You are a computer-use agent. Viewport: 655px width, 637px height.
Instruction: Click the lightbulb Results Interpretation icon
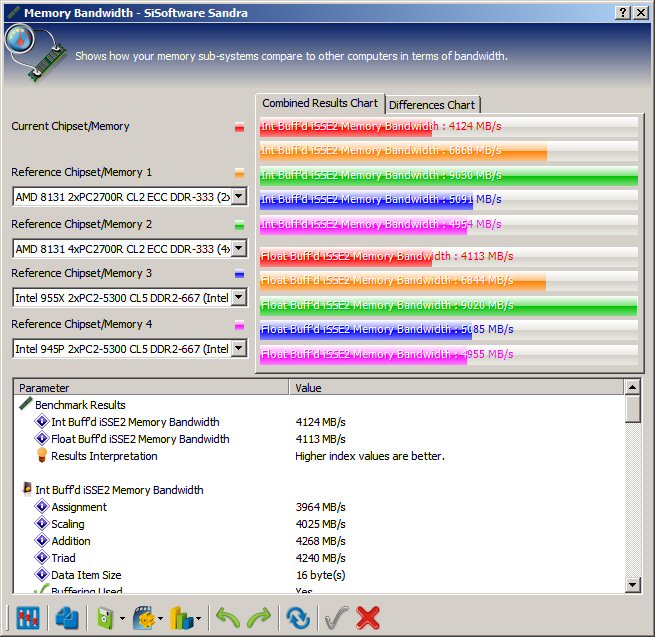coord(42,455)
